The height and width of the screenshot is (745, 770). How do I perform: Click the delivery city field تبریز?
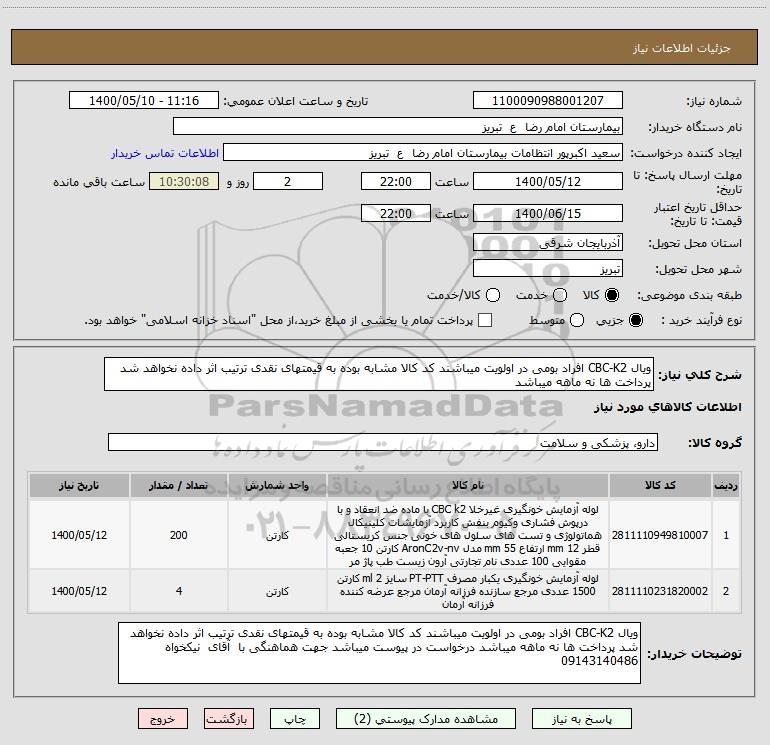click(548, 269)
